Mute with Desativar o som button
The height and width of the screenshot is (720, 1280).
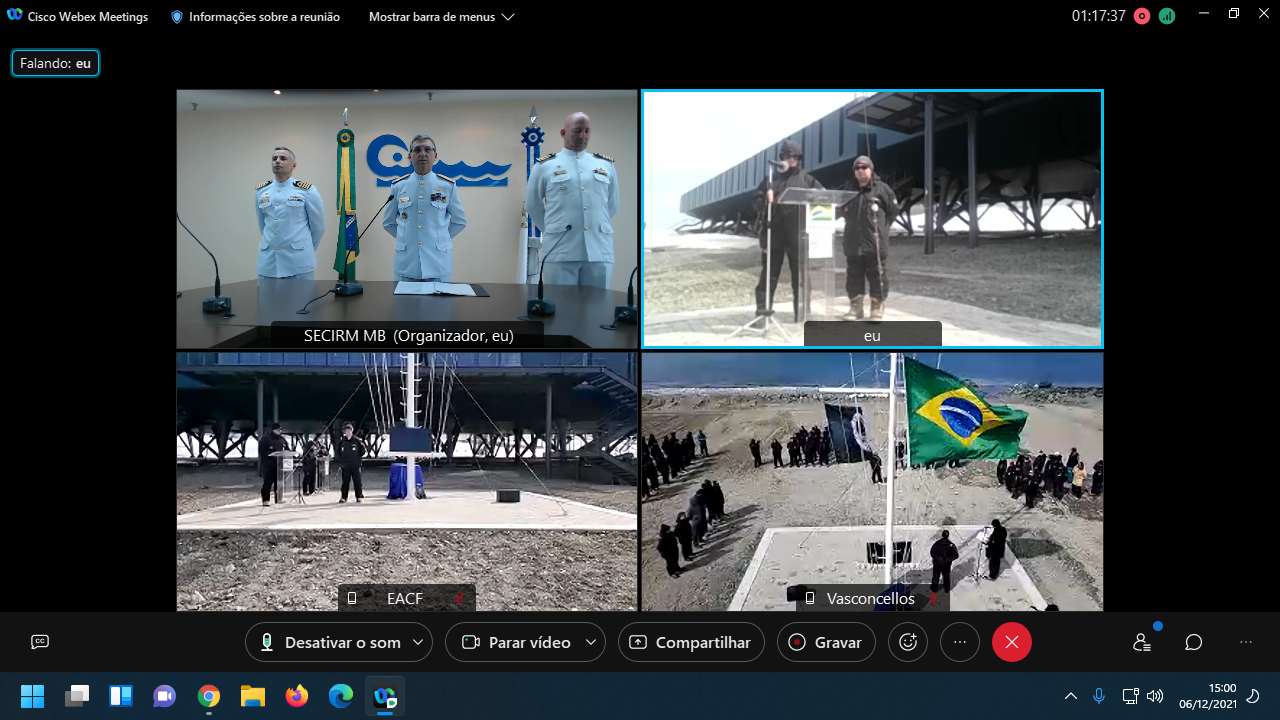[x=329, y=642]
